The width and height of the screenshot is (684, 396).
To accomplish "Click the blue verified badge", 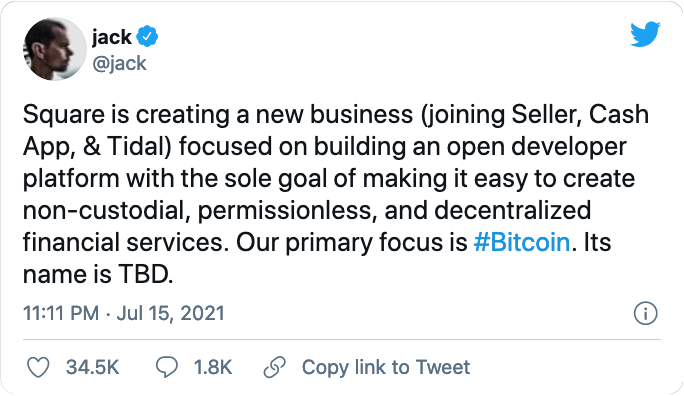I will pos(147,37).
